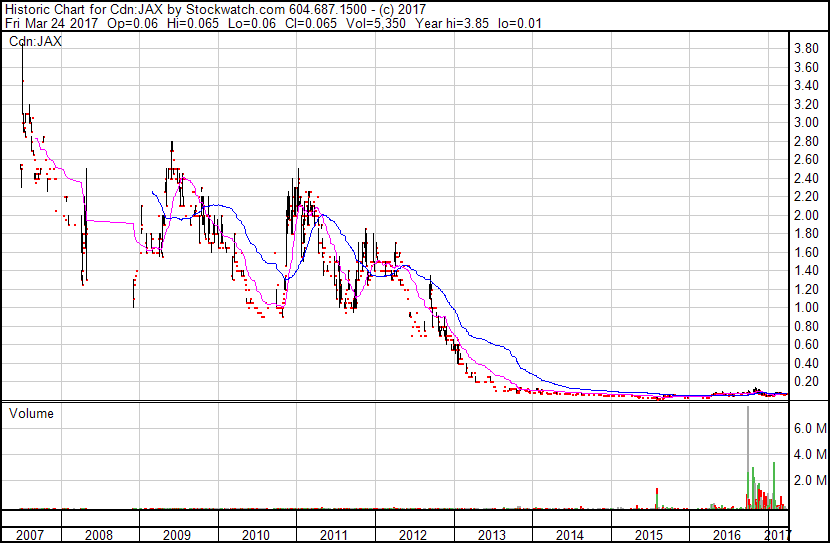This screenshot has width=830, height=543.
Task: Select the 2013 year marker on the time axis
Action: pos(491,535)
